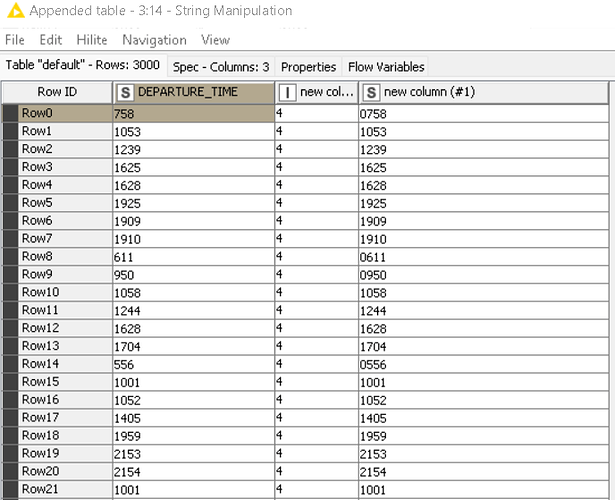Click the string type icon of DEPARTURE_TIME column

point(125,93)
